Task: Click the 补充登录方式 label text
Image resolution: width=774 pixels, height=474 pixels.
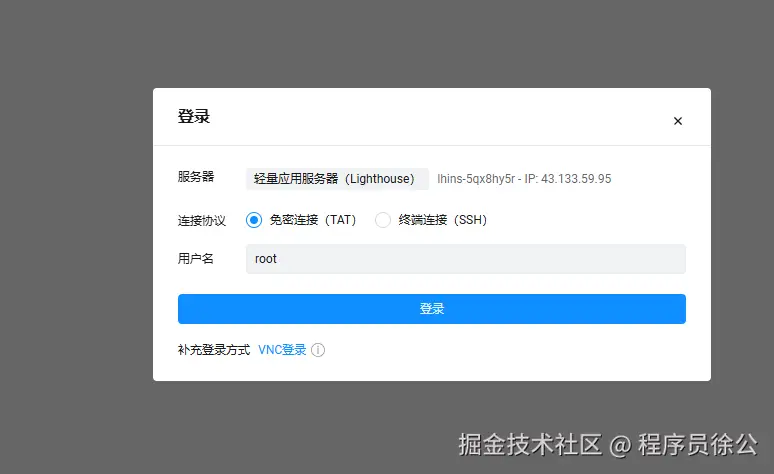Action: 214,350
